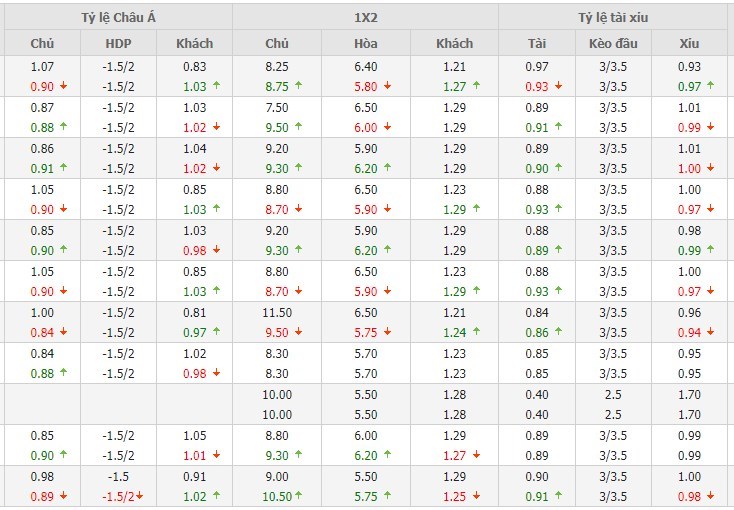Viewport: 734px width, 510px height.
Task: Click the Tài column header
Action: tap(537, 43)
